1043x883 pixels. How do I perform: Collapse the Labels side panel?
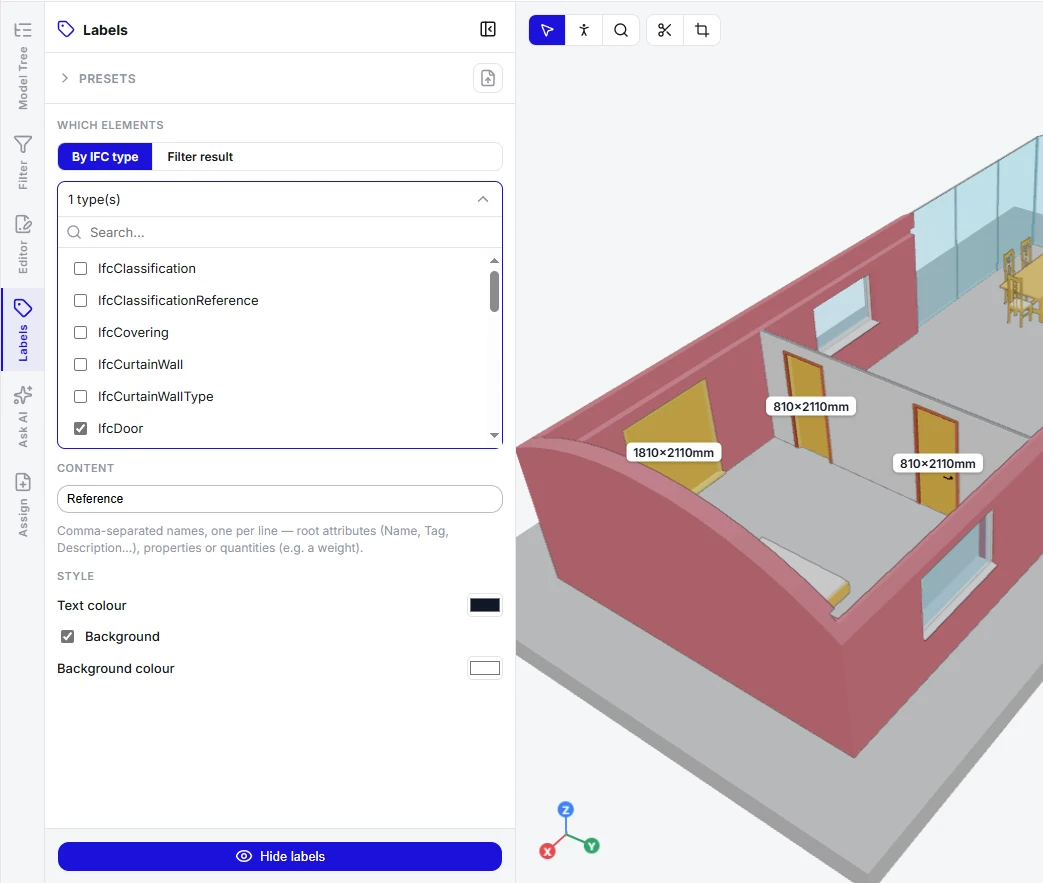click(x=488, y=29)
